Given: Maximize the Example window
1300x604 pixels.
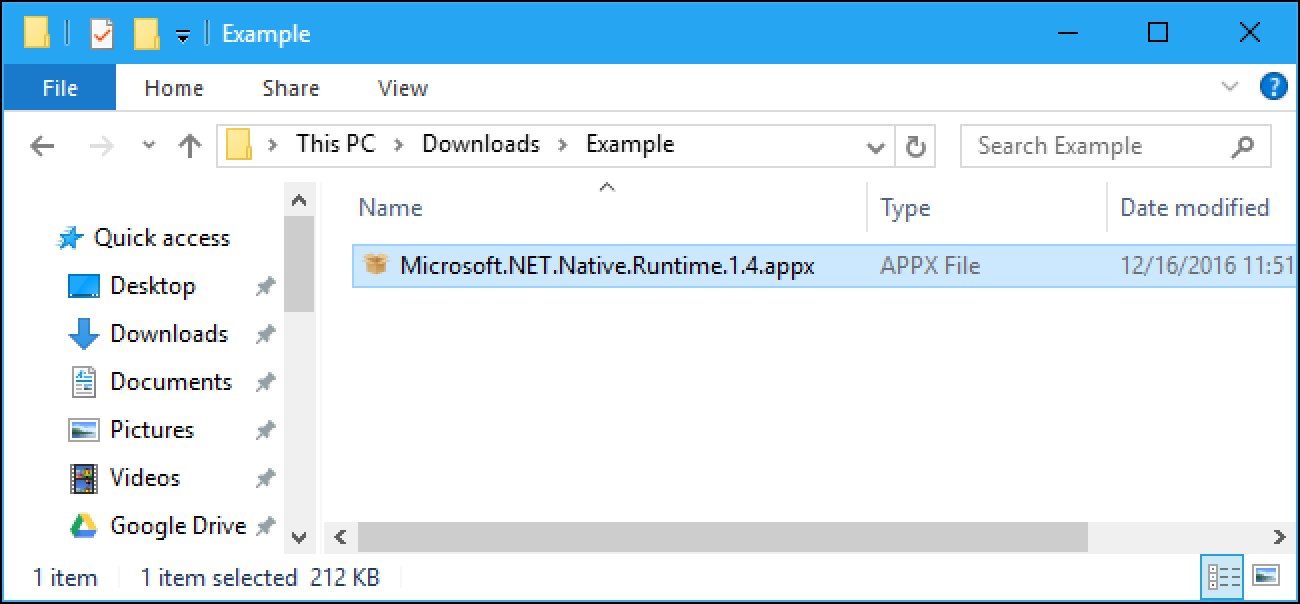Looking at the screenshot, I should [1158, 33].
